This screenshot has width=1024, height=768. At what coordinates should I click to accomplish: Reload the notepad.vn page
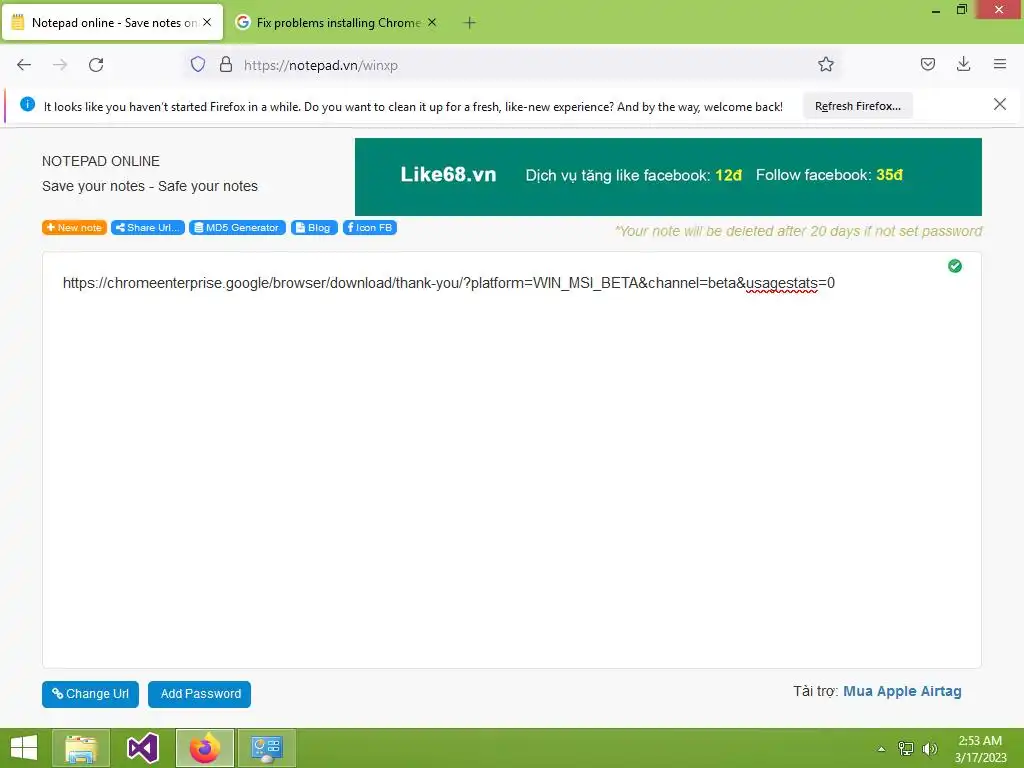(96, 65)
